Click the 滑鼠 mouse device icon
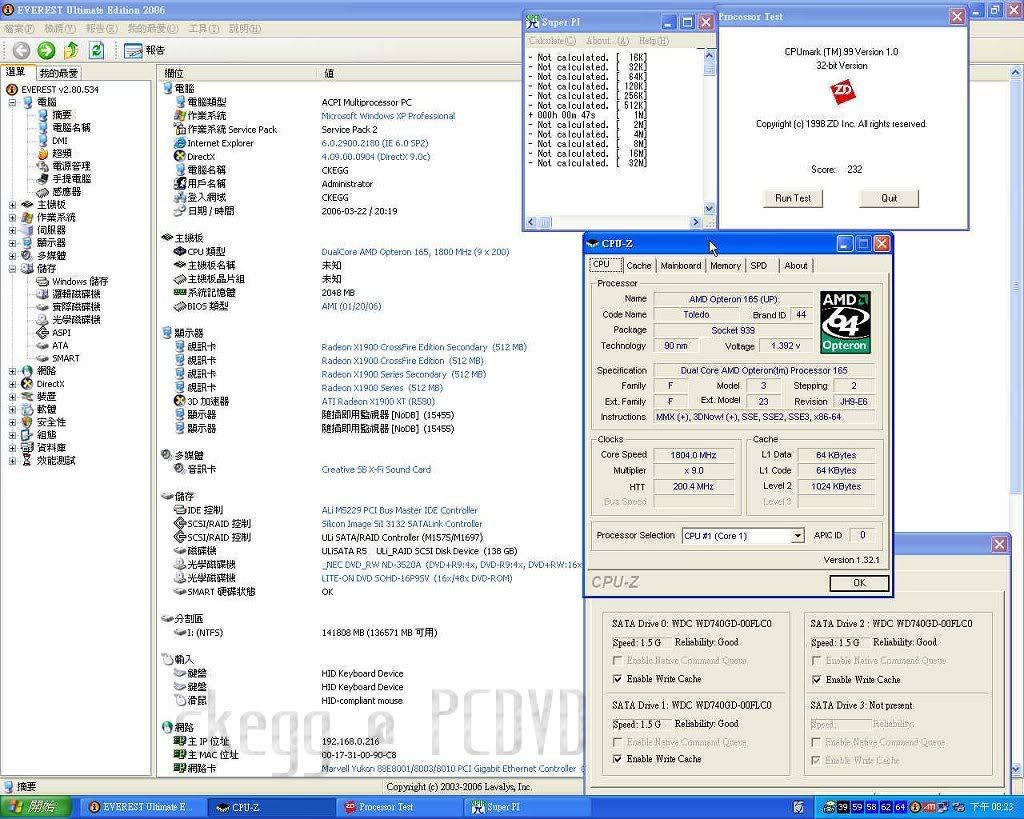The image size is (1024, 819). click(x=180, y=700)
